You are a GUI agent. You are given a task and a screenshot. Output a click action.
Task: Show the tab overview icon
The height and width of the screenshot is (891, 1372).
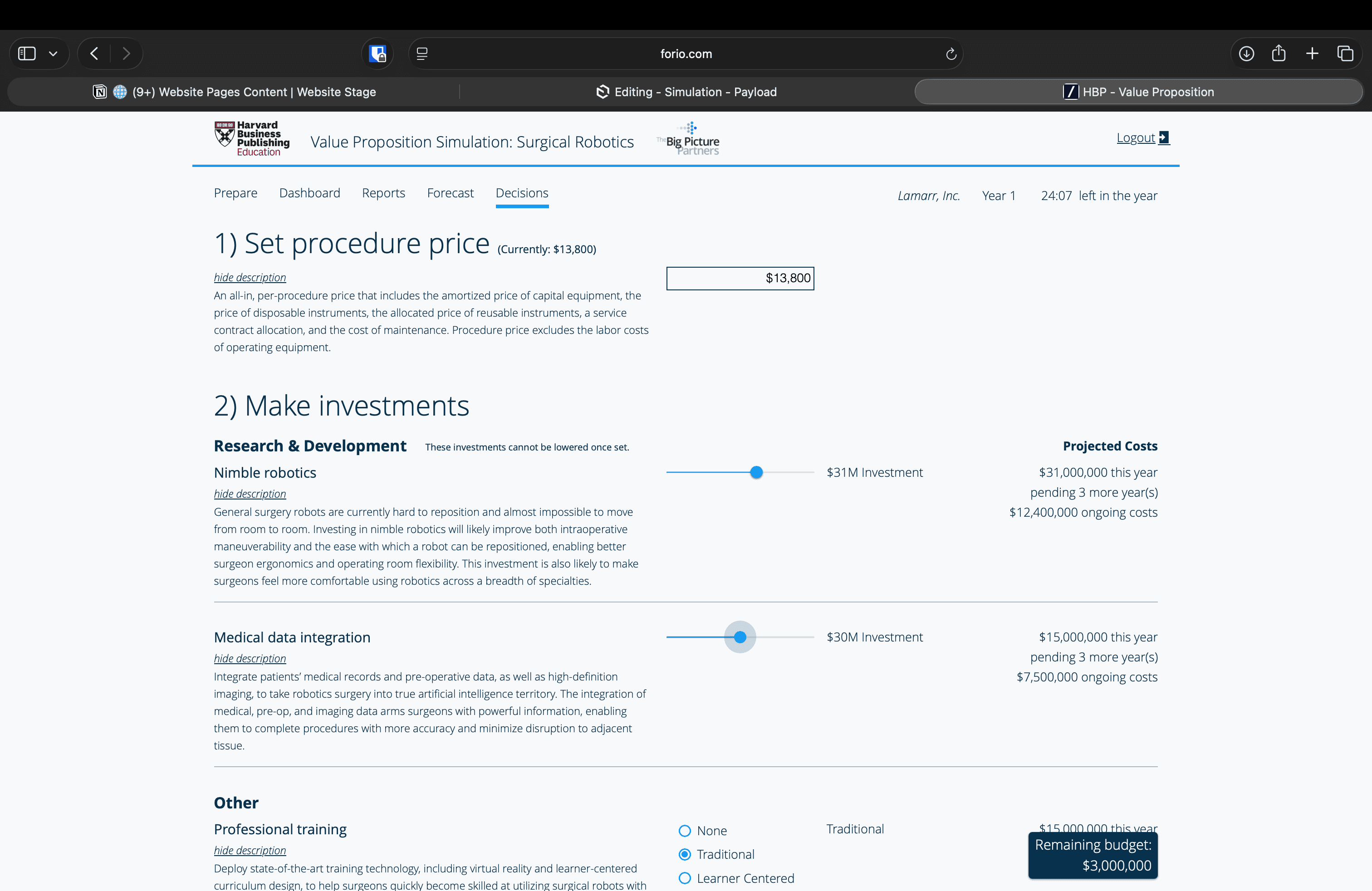(x=1345, y=54)
